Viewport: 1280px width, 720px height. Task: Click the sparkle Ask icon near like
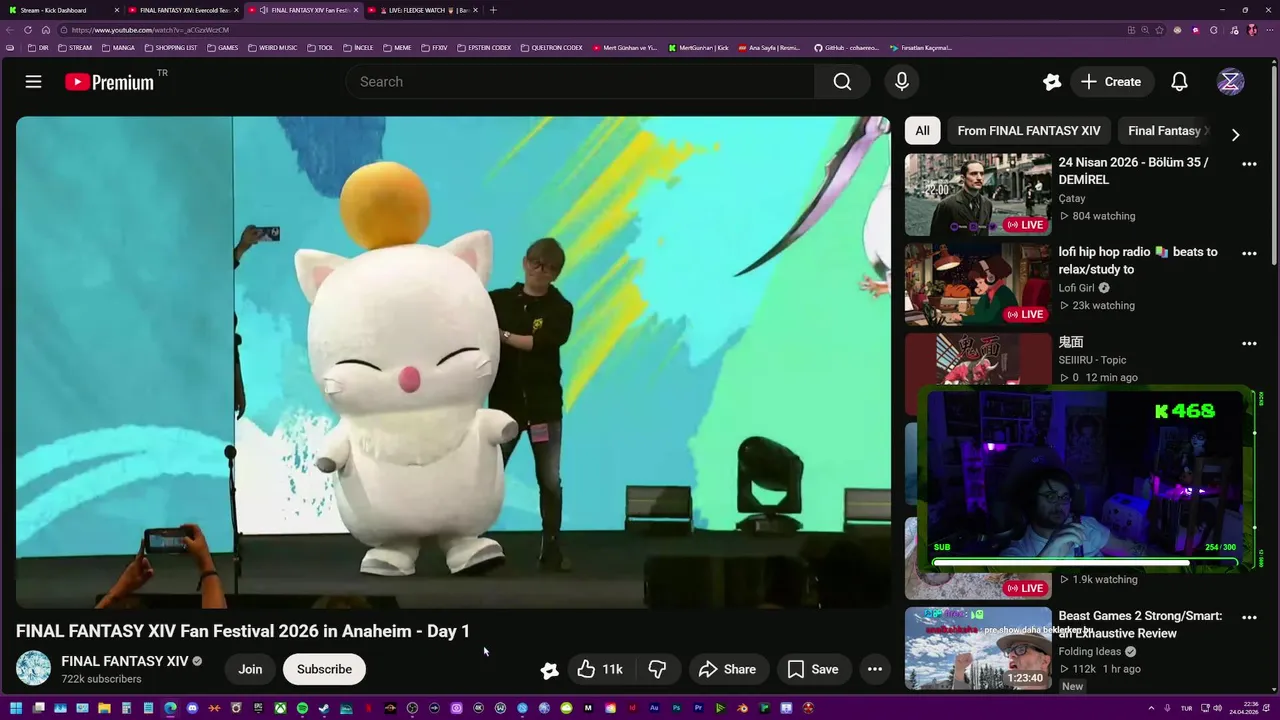click(549, 670)
